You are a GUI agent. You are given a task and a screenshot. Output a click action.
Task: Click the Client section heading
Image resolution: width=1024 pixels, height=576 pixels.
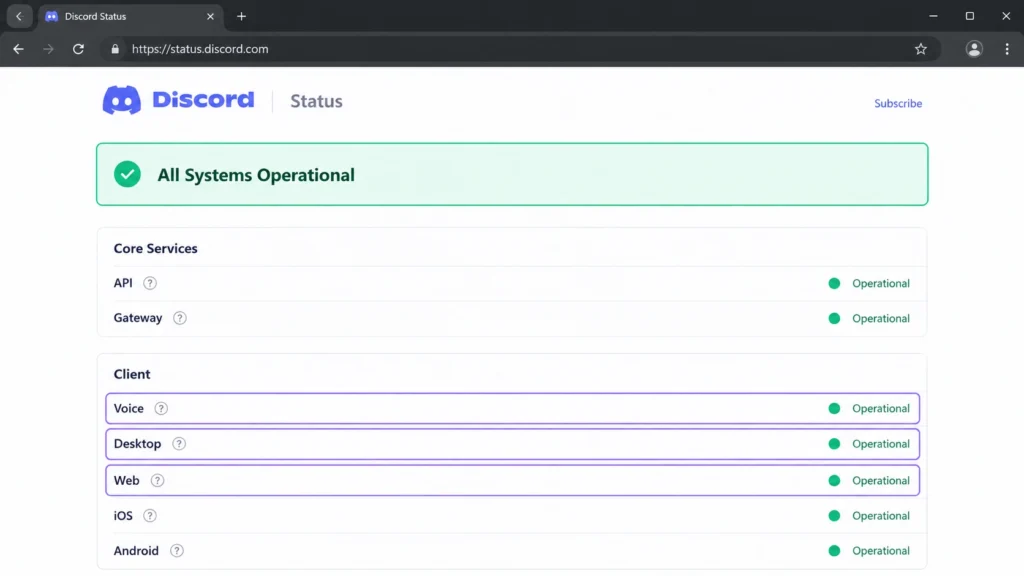pos(132,374)
